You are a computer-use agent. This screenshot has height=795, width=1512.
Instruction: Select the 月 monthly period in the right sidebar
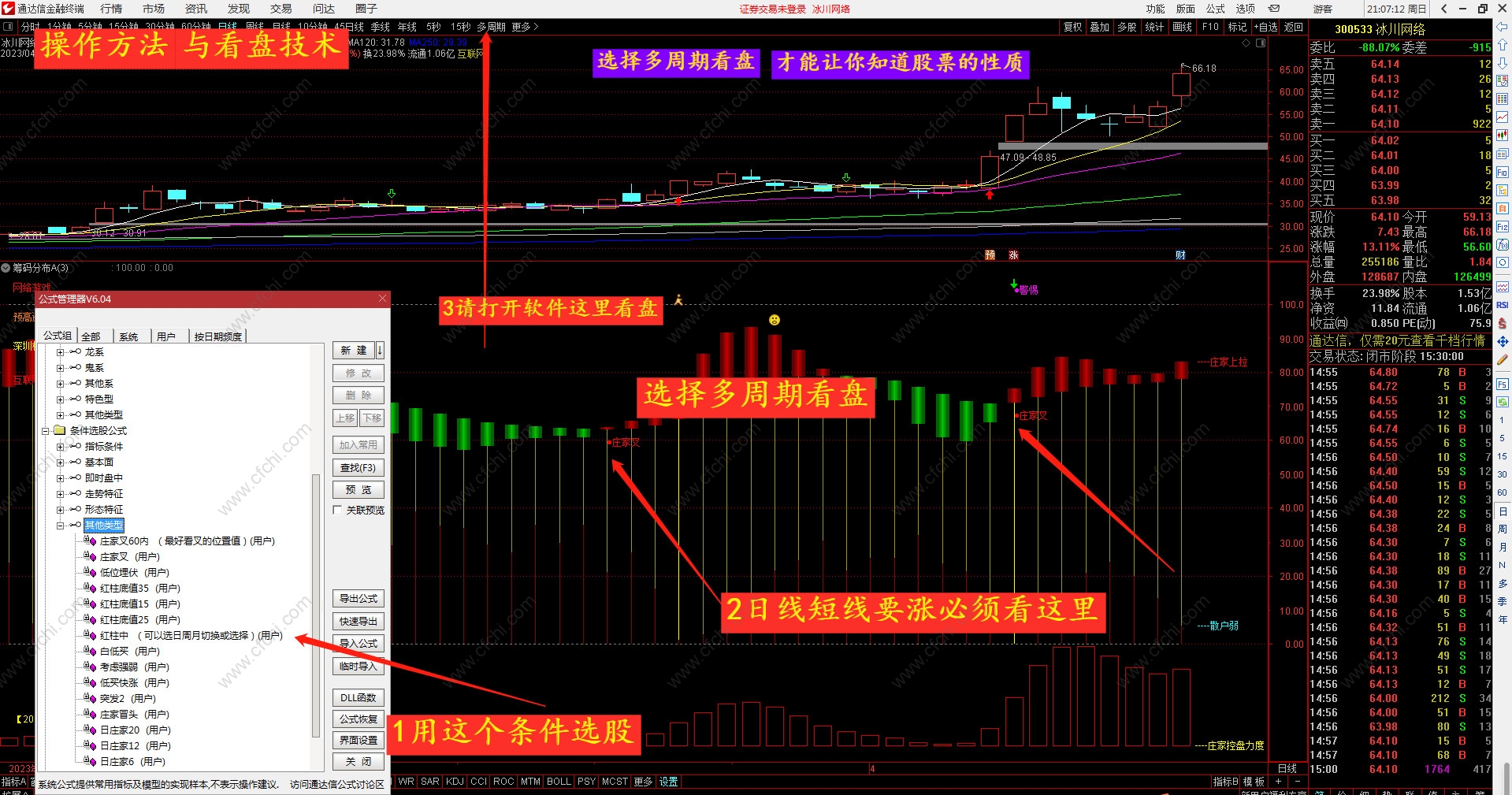(1503, 547)
